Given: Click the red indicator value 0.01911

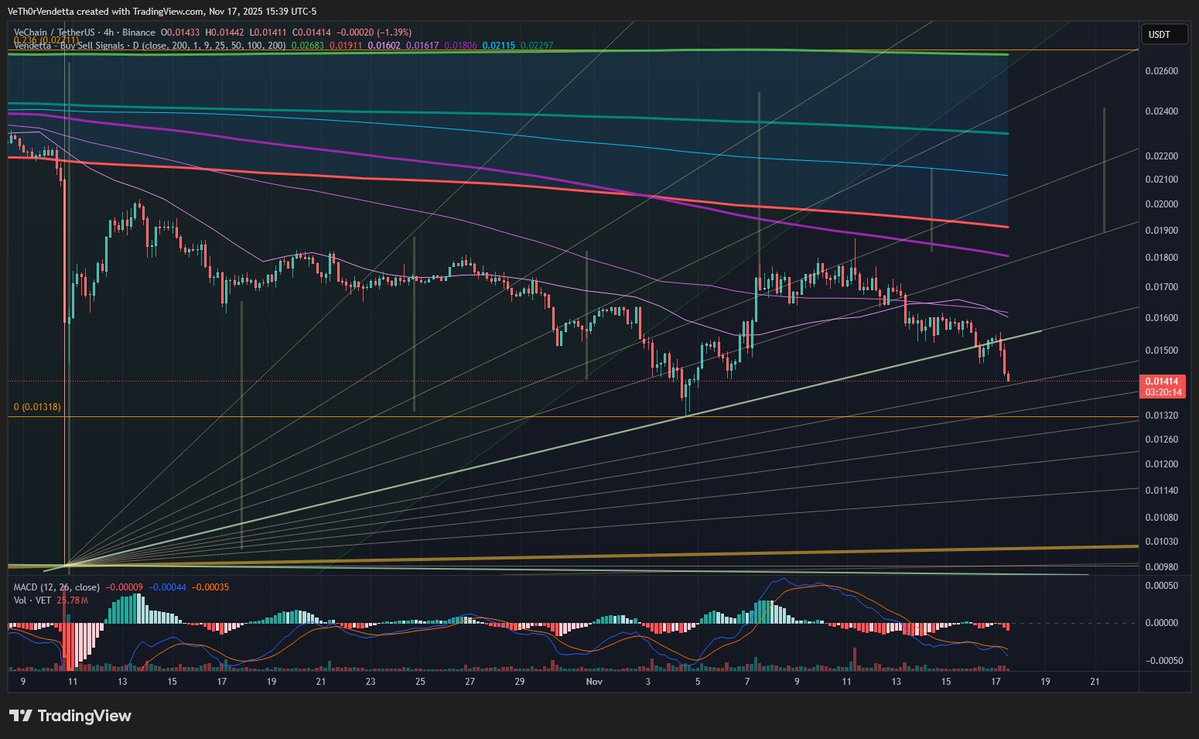Looking at the screenshot, I should click(x=346, y=46).
